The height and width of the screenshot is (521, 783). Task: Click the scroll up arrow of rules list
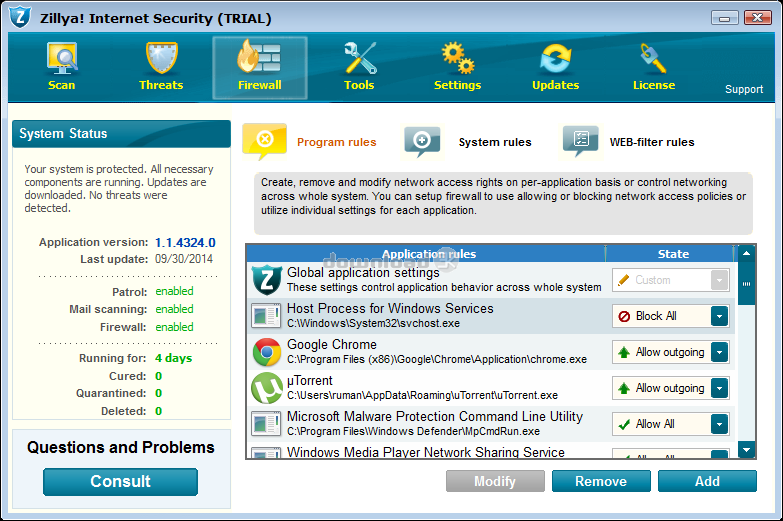point(747,253)
